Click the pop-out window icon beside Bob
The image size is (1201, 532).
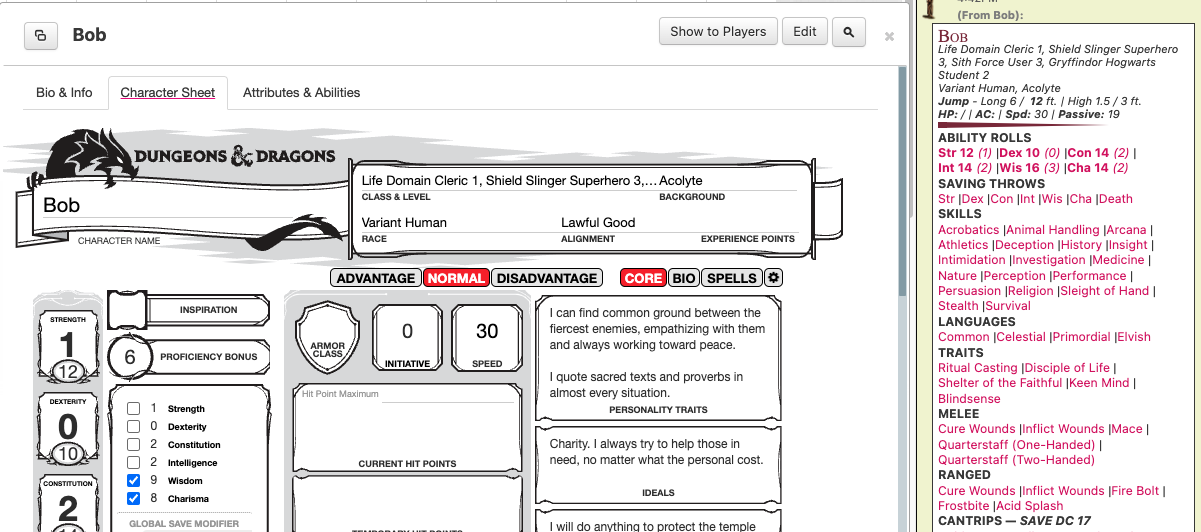(x=41, y=35)
